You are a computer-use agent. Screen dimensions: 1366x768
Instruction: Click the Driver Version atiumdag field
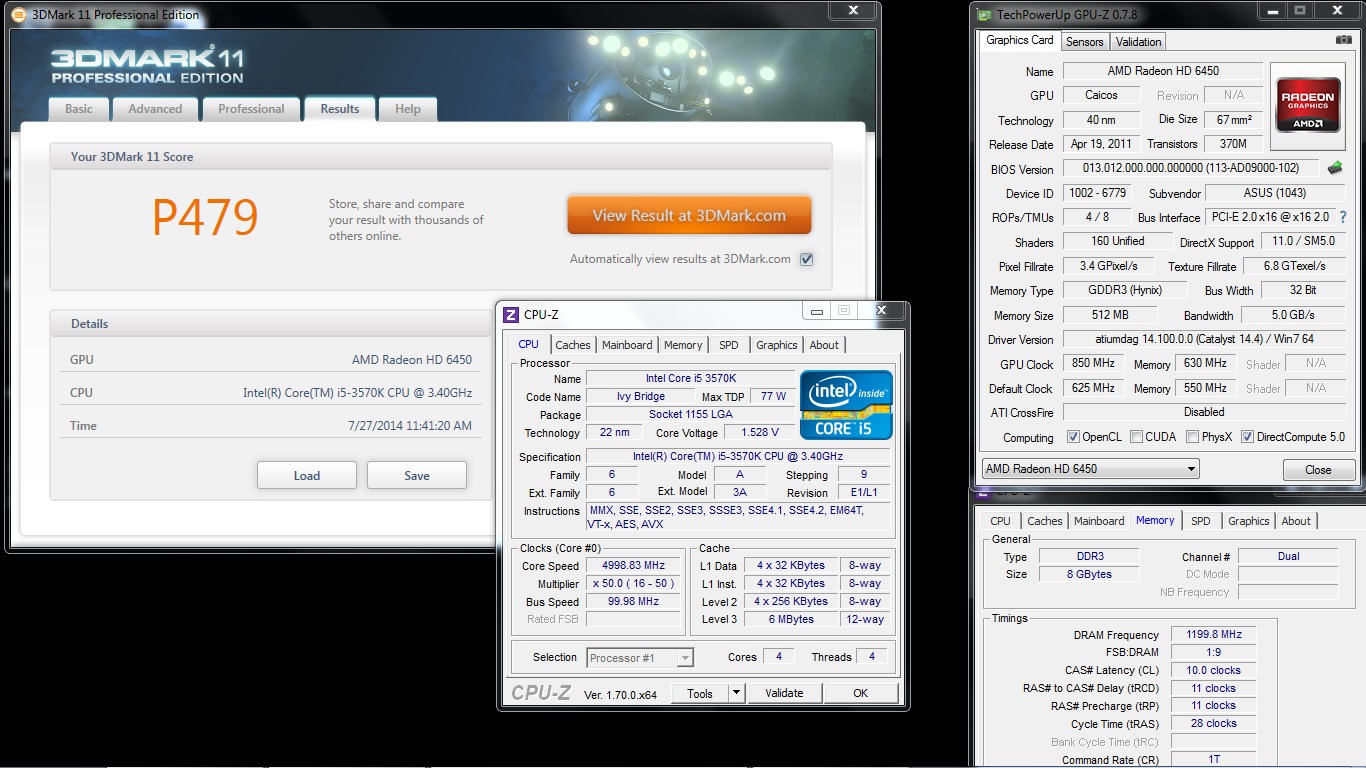(x=1204, y=340)
